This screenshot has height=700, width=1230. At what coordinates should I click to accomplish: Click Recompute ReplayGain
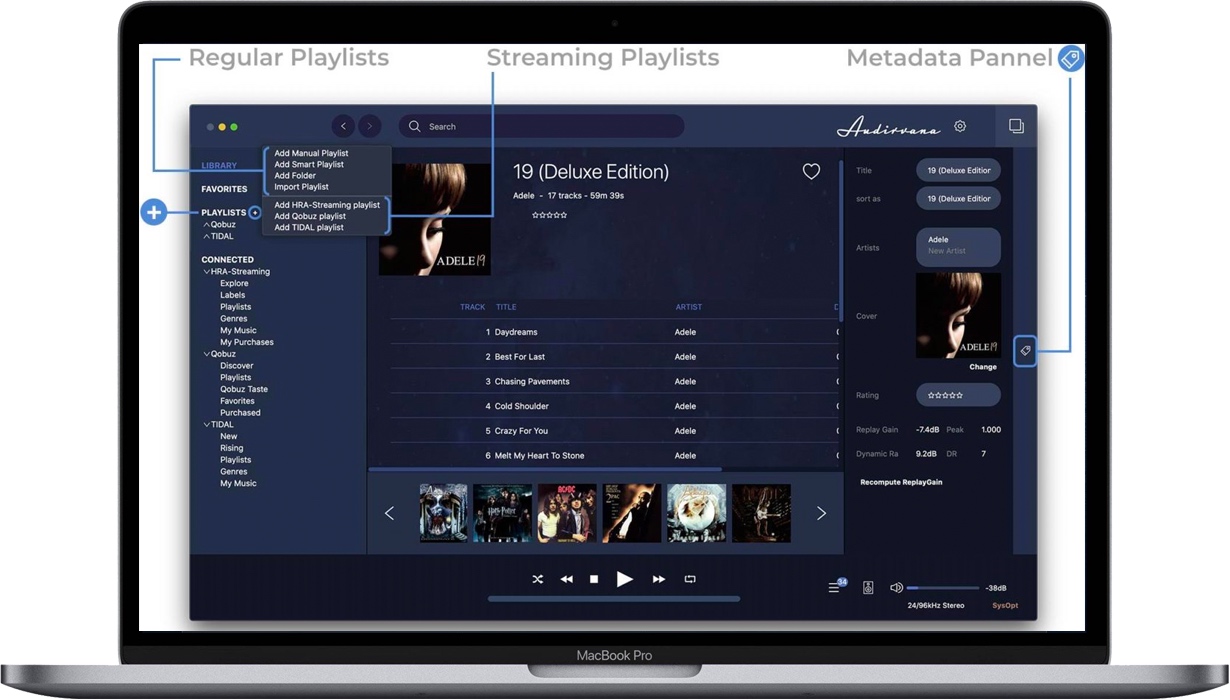click(x=901, y=482)
